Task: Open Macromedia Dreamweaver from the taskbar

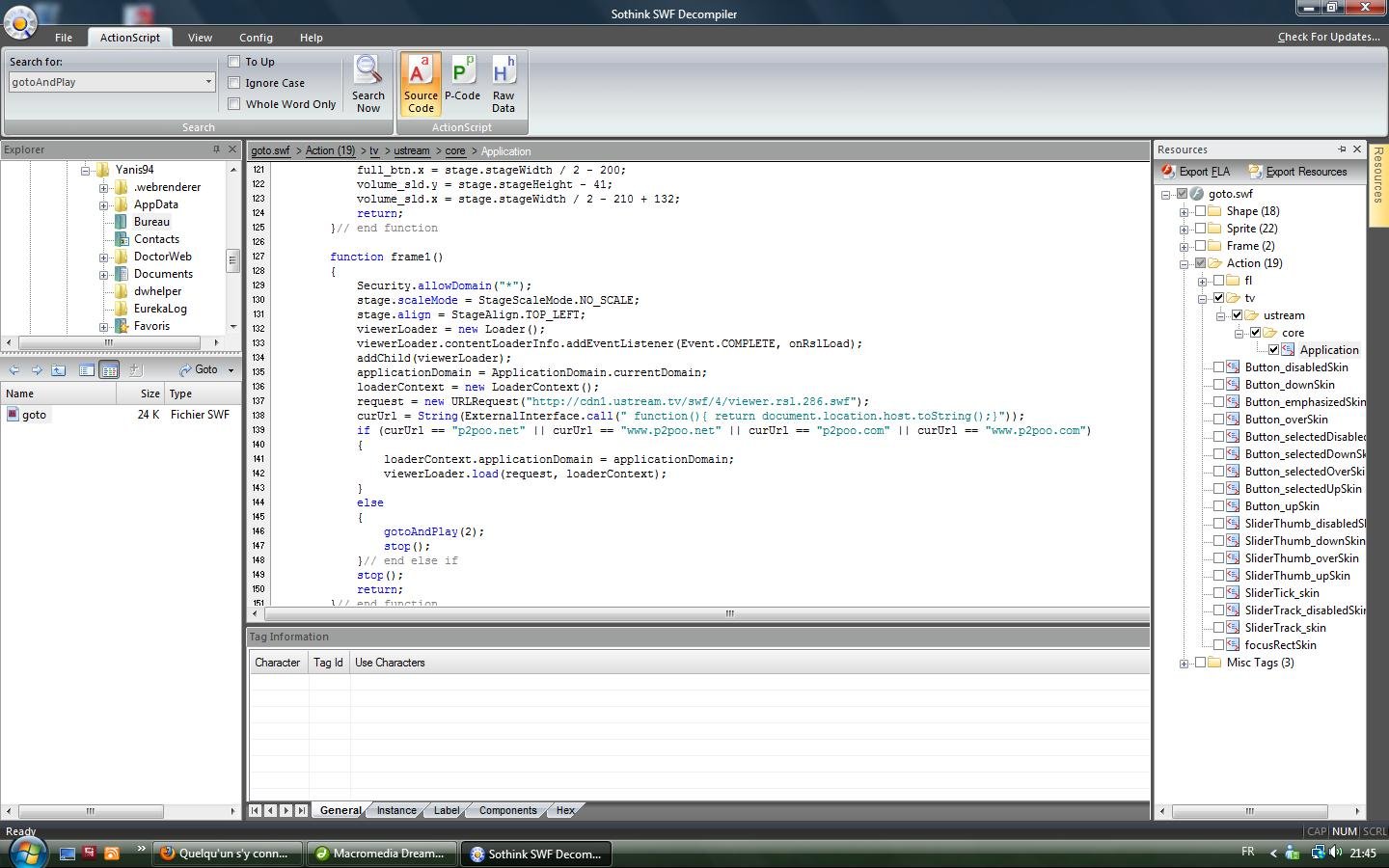Action: tap(380, 854)
